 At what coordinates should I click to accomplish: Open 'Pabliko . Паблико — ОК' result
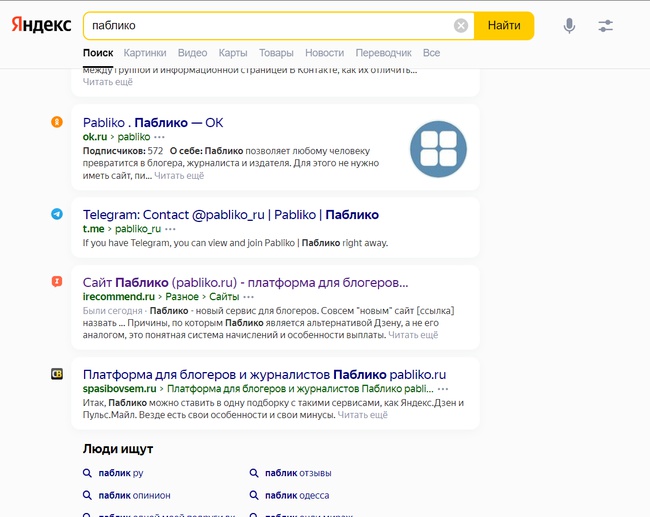(153, 123)
